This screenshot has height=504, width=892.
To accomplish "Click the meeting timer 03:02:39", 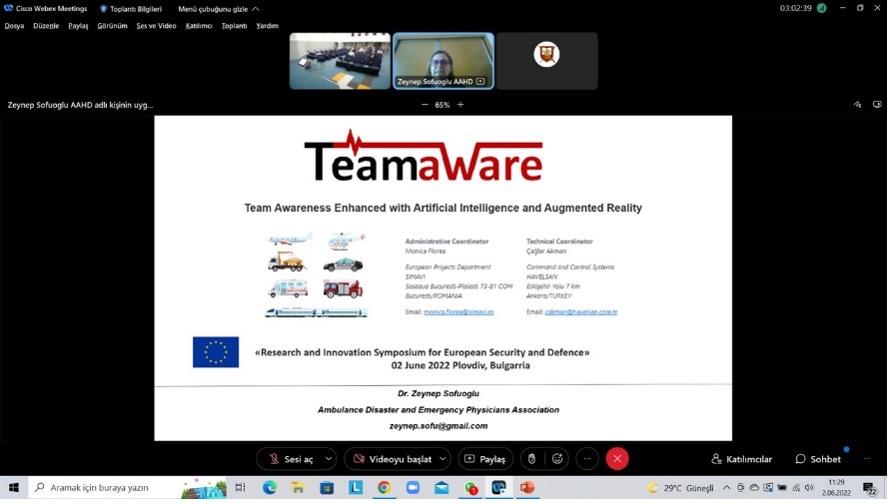I will [795, 9].
